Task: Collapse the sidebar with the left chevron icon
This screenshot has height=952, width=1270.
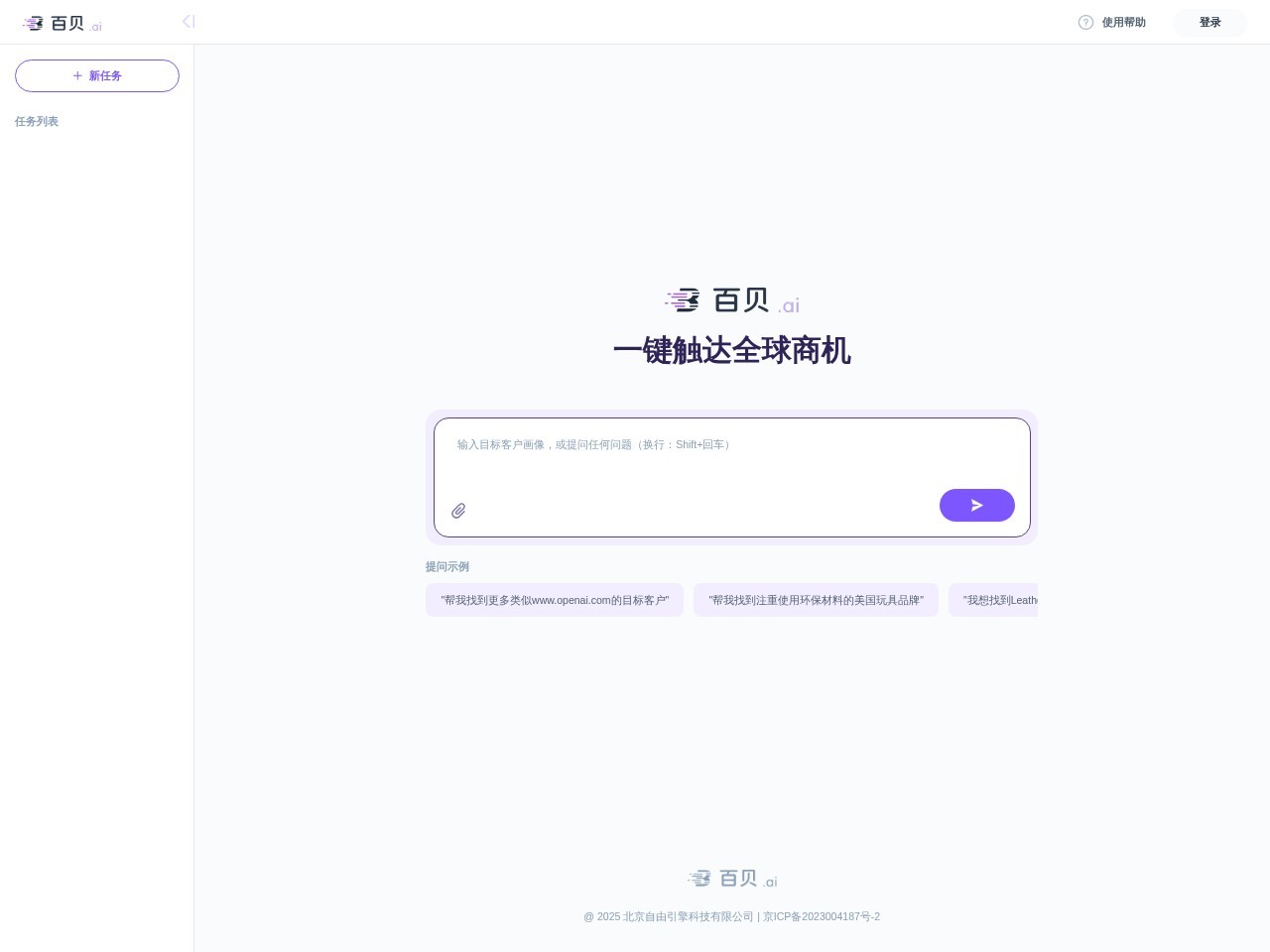Action: (188, 21)
